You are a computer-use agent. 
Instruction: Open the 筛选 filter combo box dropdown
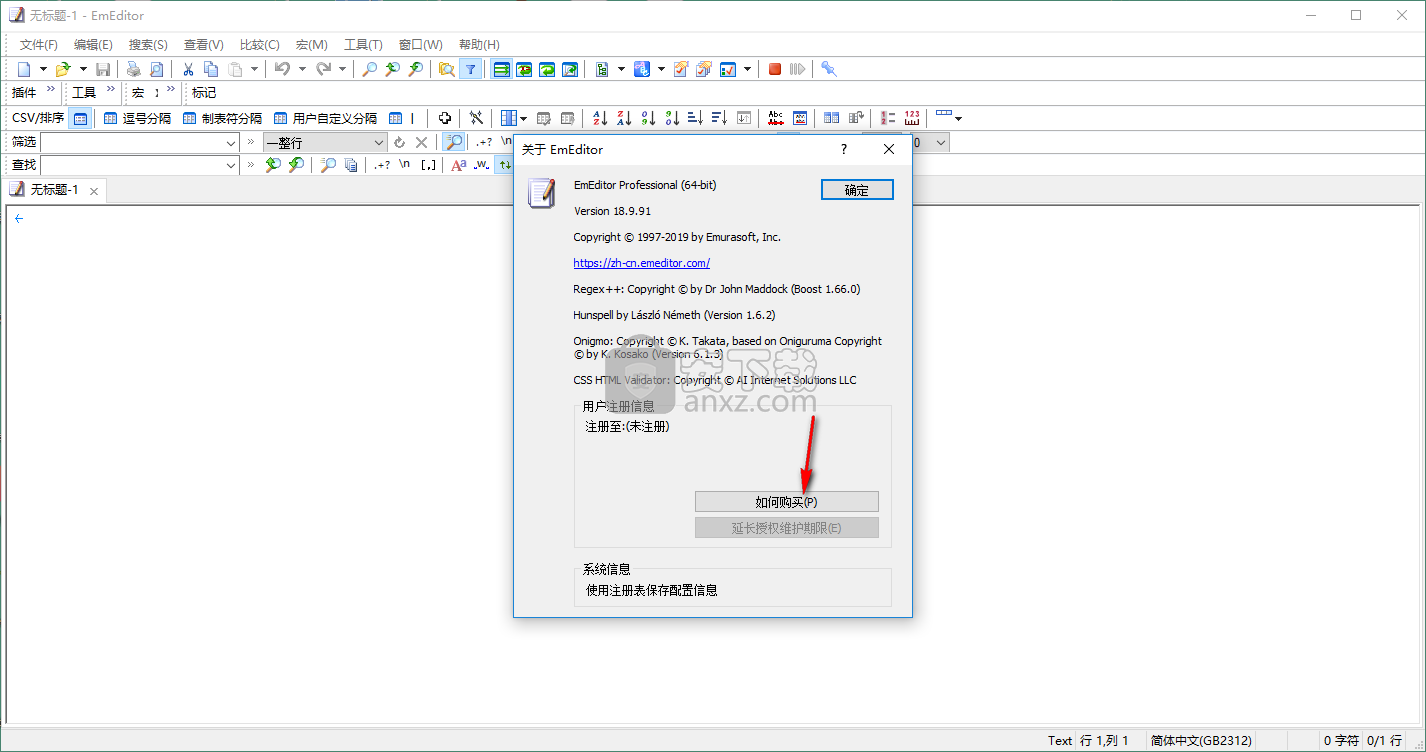pos(230,143)
